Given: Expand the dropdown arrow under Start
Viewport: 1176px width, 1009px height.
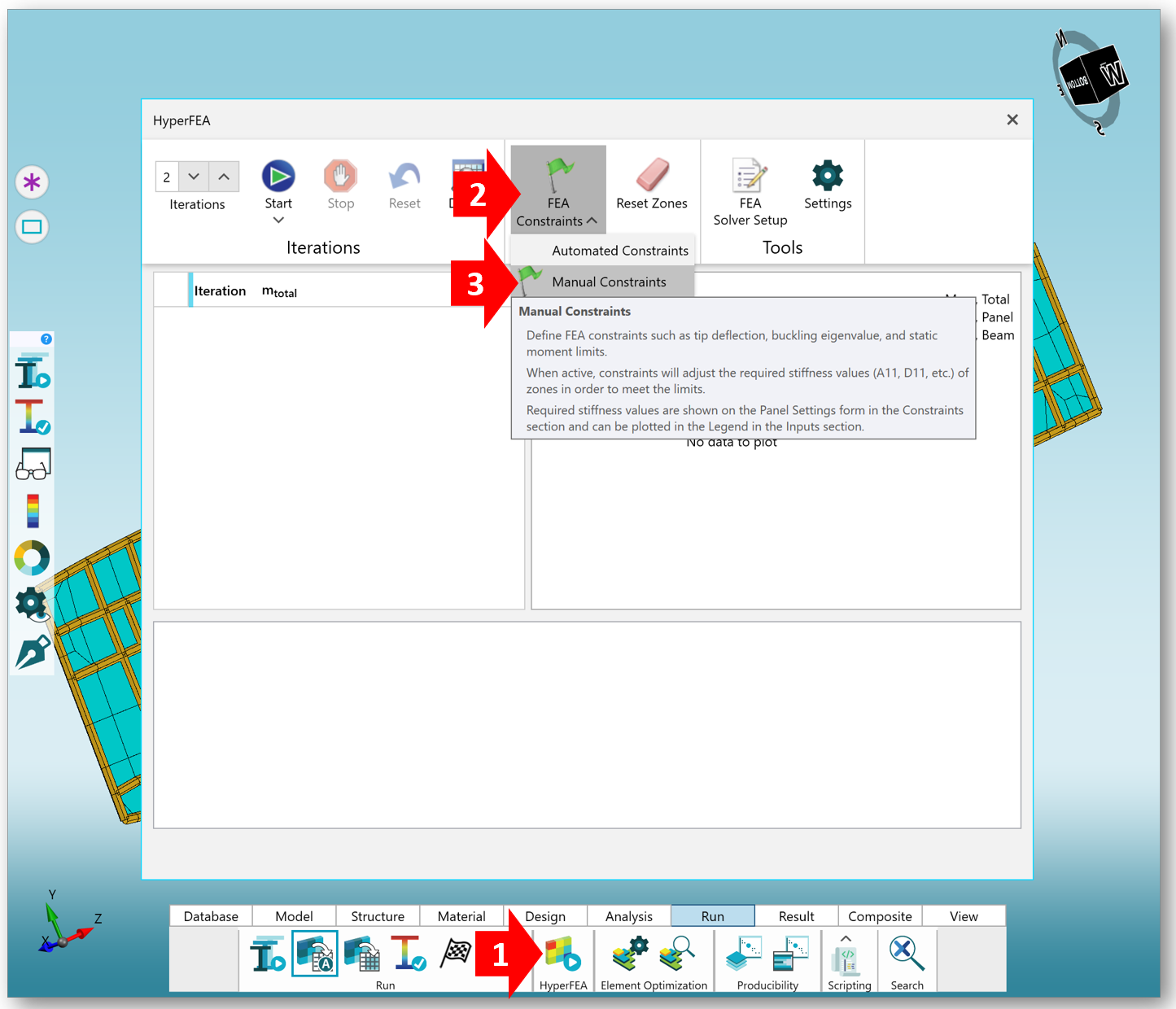Looking at the screenshot, I should pos(278,220).
